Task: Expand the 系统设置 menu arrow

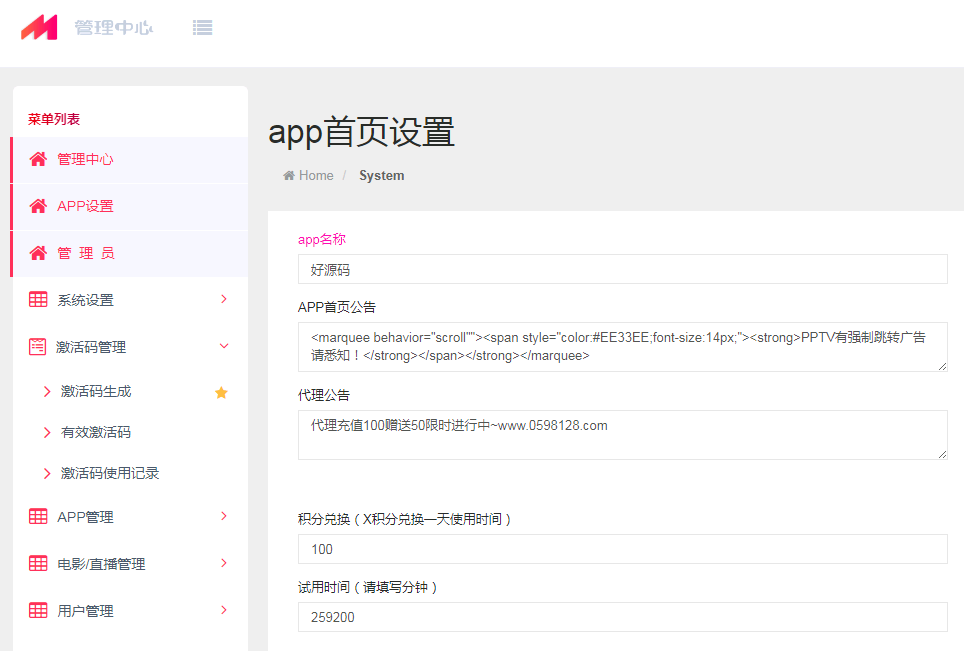Action: click(x=223, y=299)
